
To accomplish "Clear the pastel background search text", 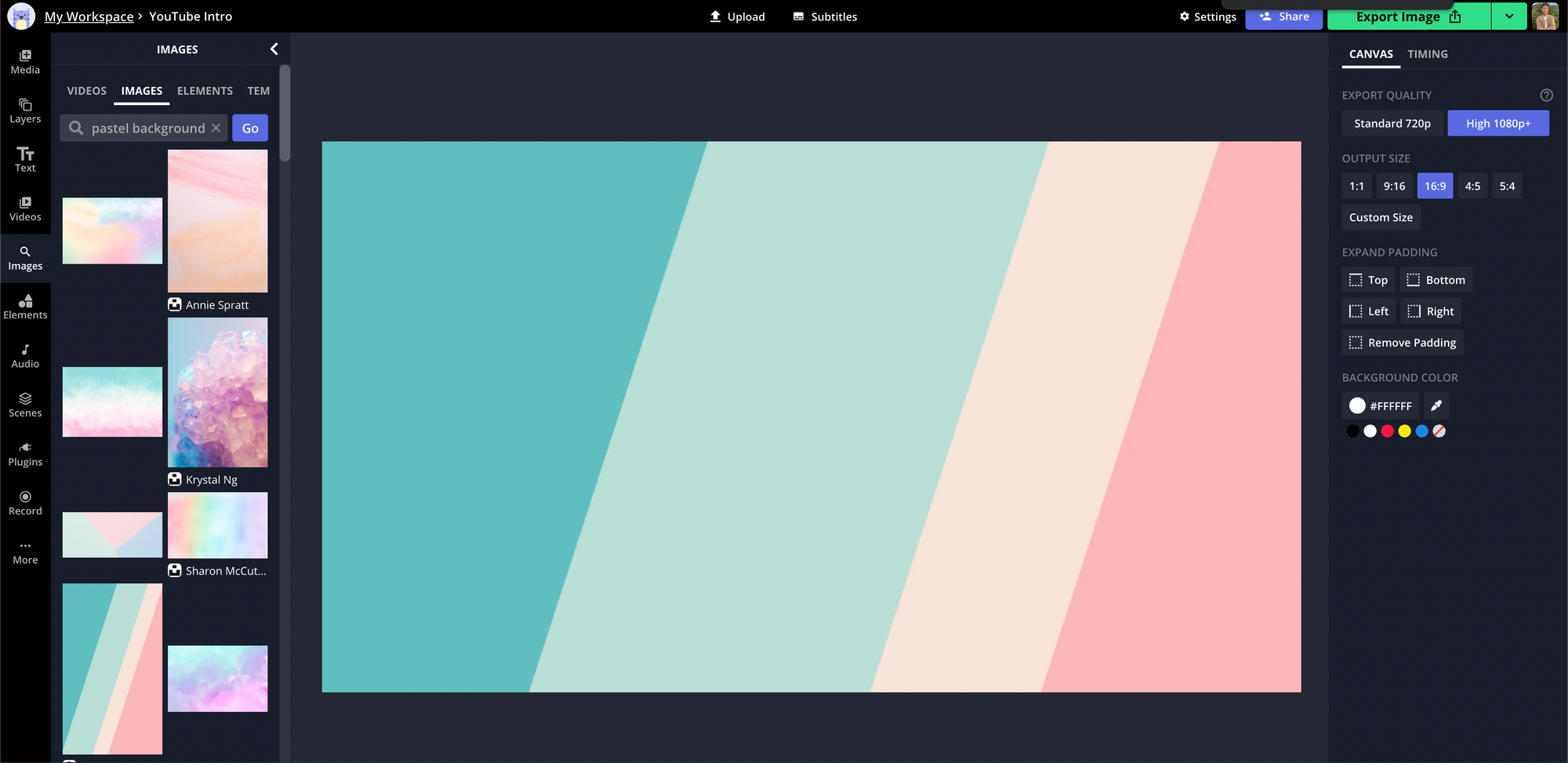I will coord(216,128).
